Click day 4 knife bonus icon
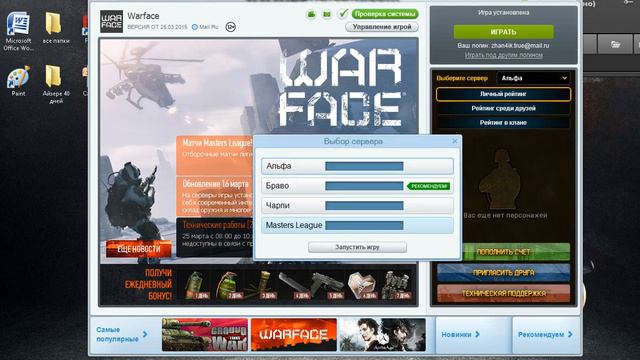 click(x=294, y=285)
